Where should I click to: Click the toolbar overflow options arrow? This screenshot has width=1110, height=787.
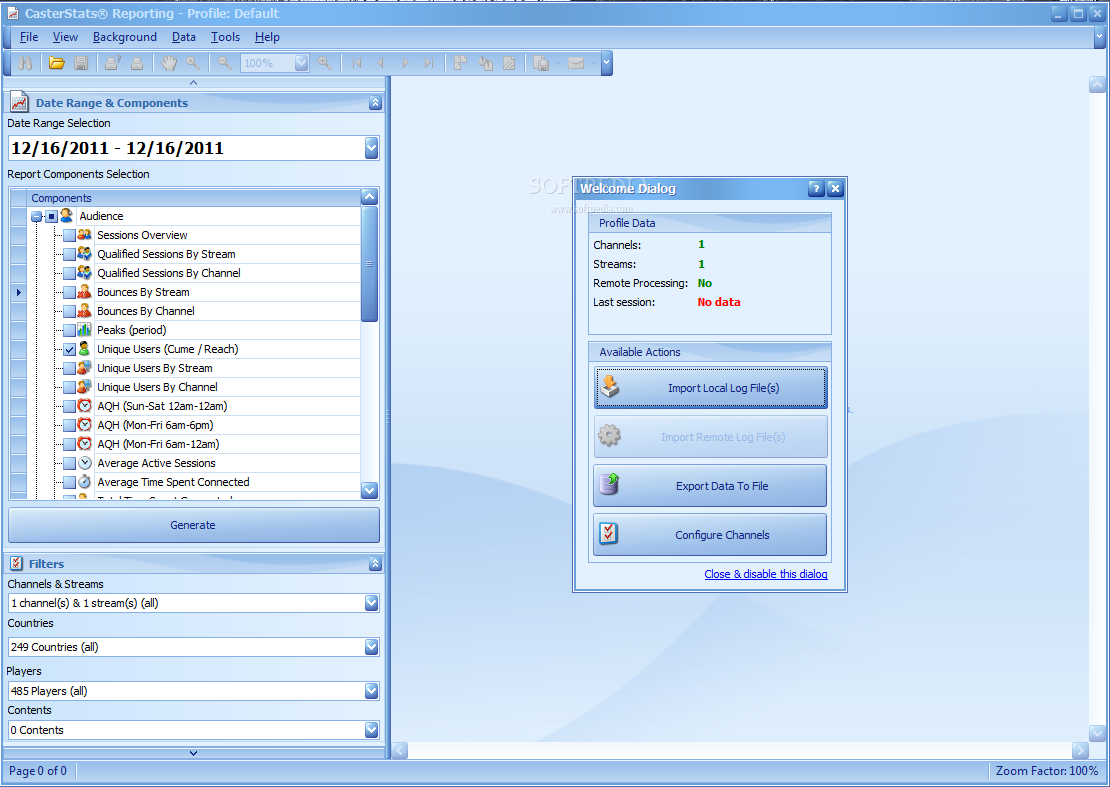[x=607, y=63]
